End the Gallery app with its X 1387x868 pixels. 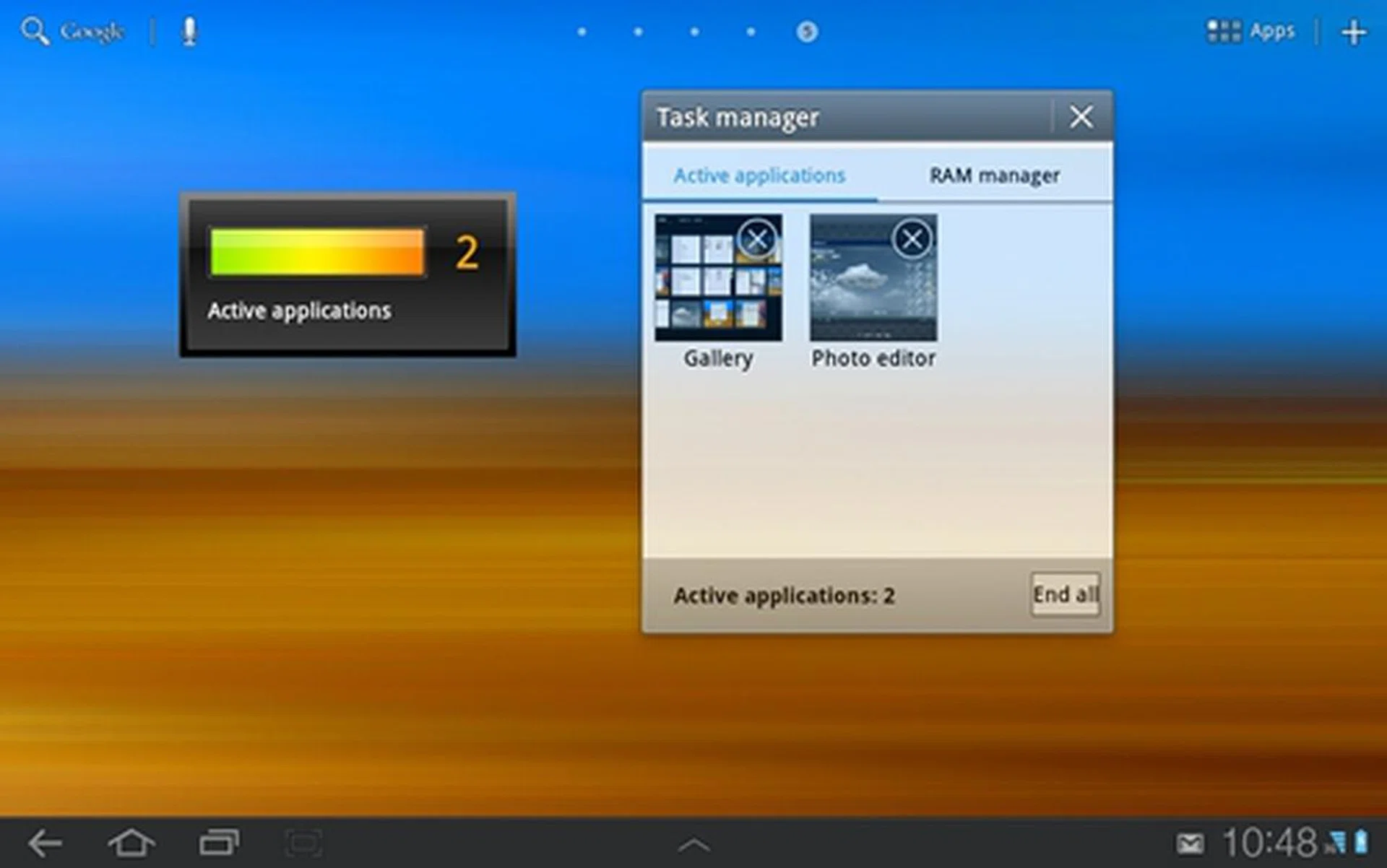tap(756, 239)
